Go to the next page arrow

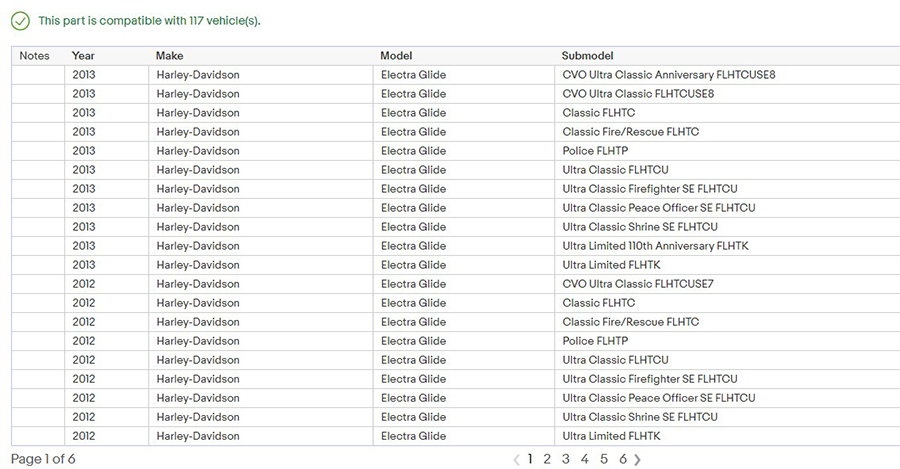pyautogui.click(x=637, y=459)
